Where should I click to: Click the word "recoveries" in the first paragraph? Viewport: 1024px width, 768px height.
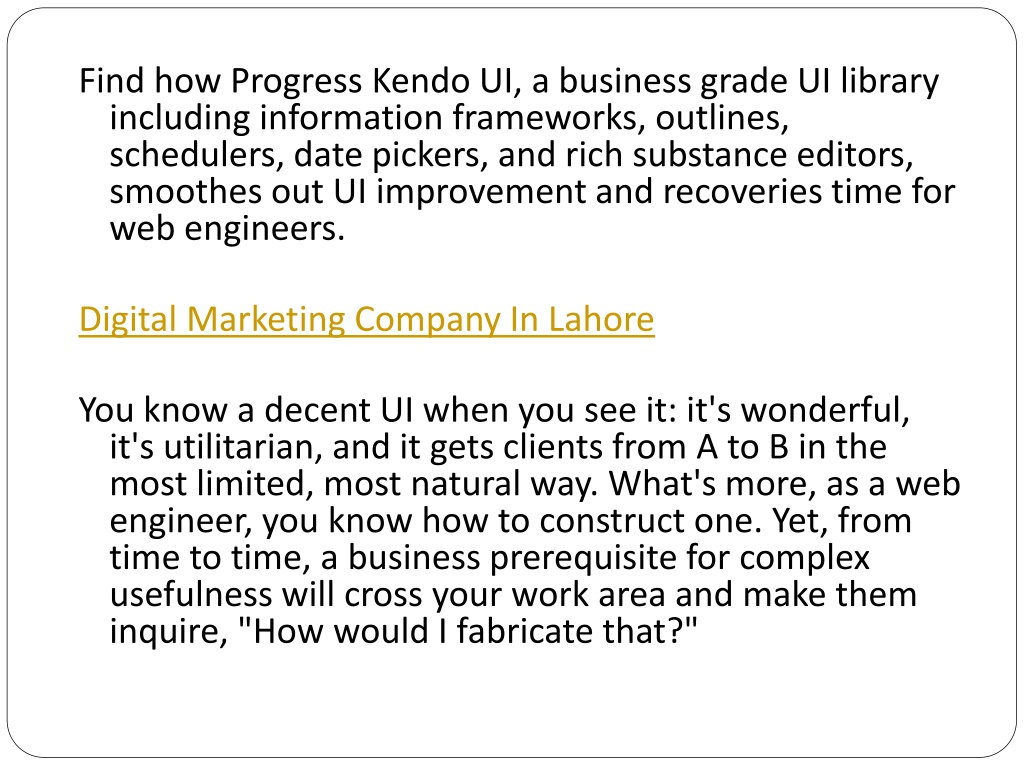(x=742, y=191)
